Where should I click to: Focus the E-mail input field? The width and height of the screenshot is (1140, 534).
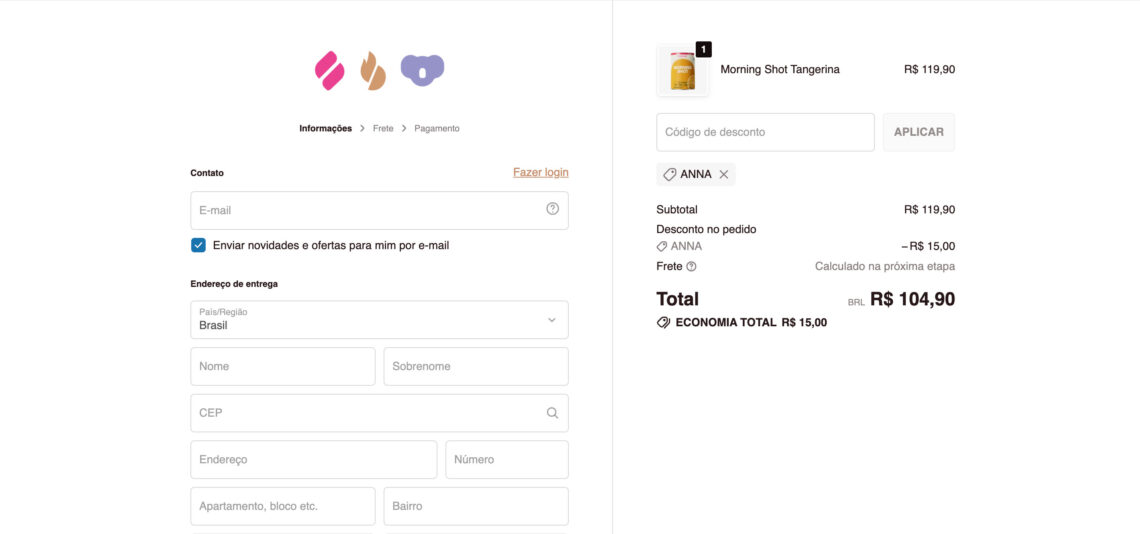point(380,210)
